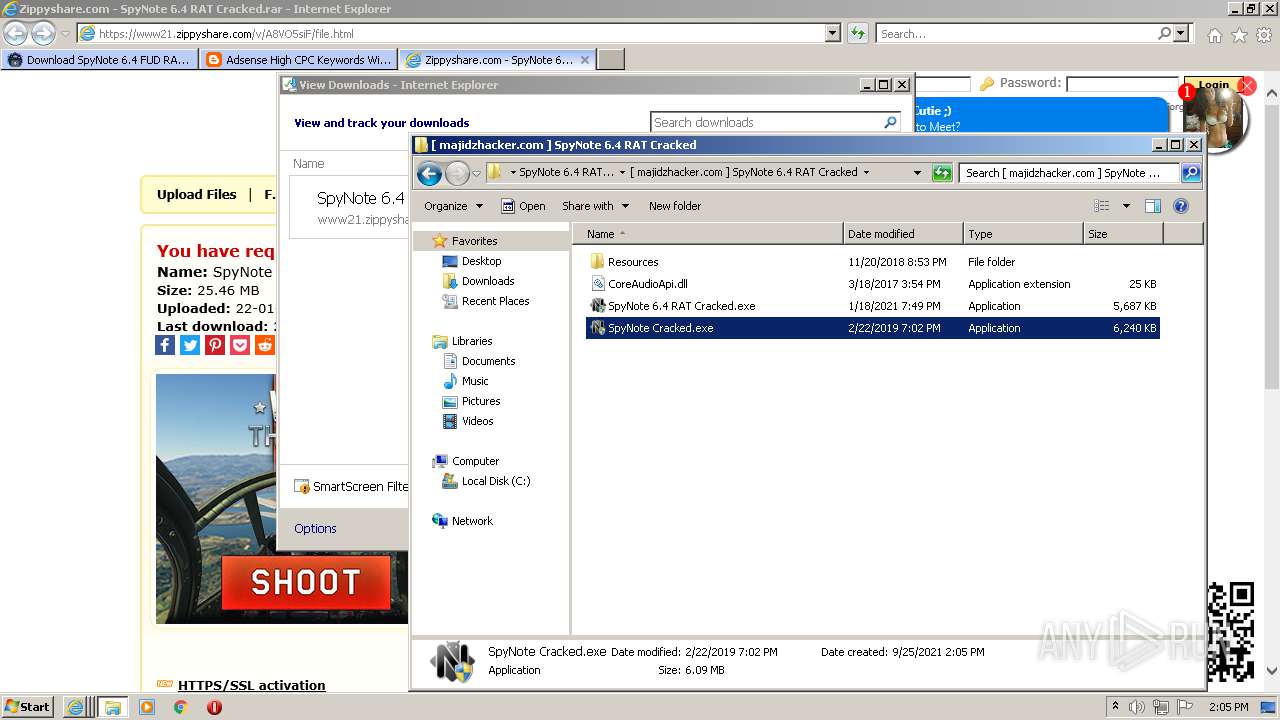
Task: Switch to Zippyshare.com SpyNote tab
Action: point(497,60)
